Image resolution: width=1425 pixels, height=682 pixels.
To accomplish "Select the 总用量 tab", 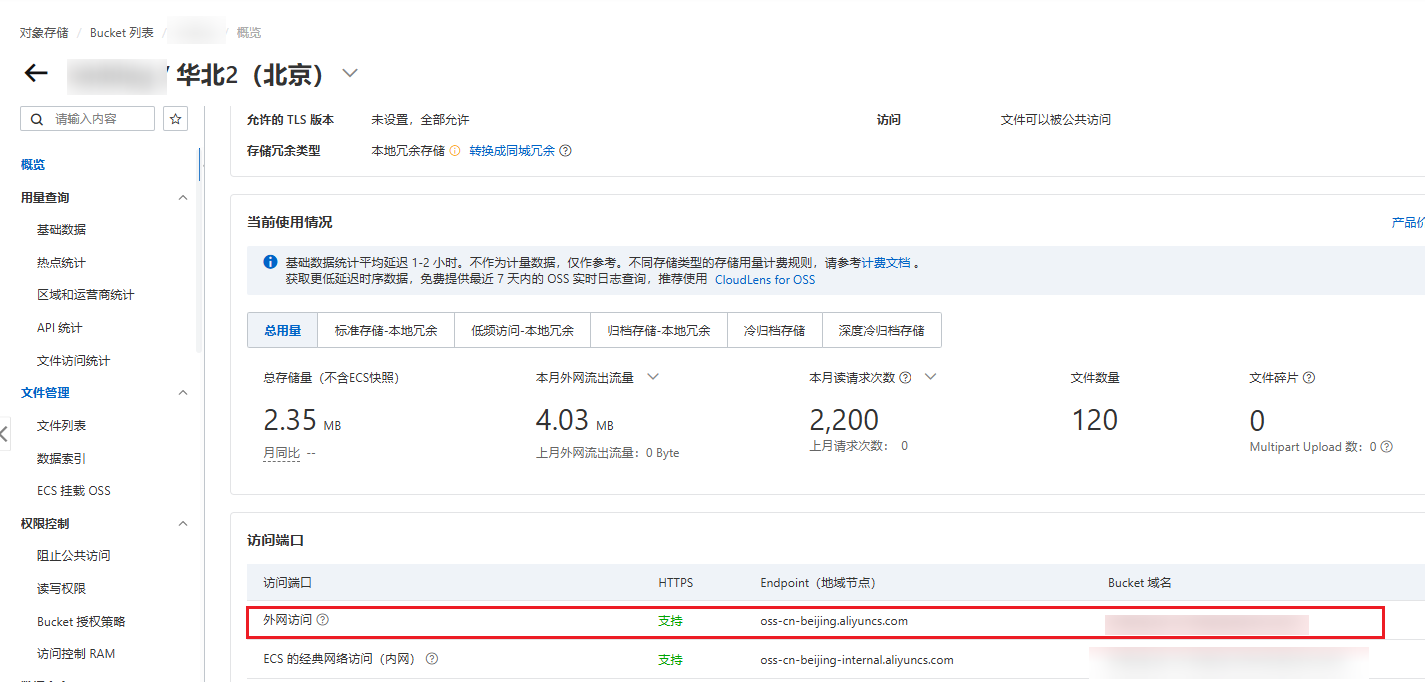I will click(x=283, y=330).
